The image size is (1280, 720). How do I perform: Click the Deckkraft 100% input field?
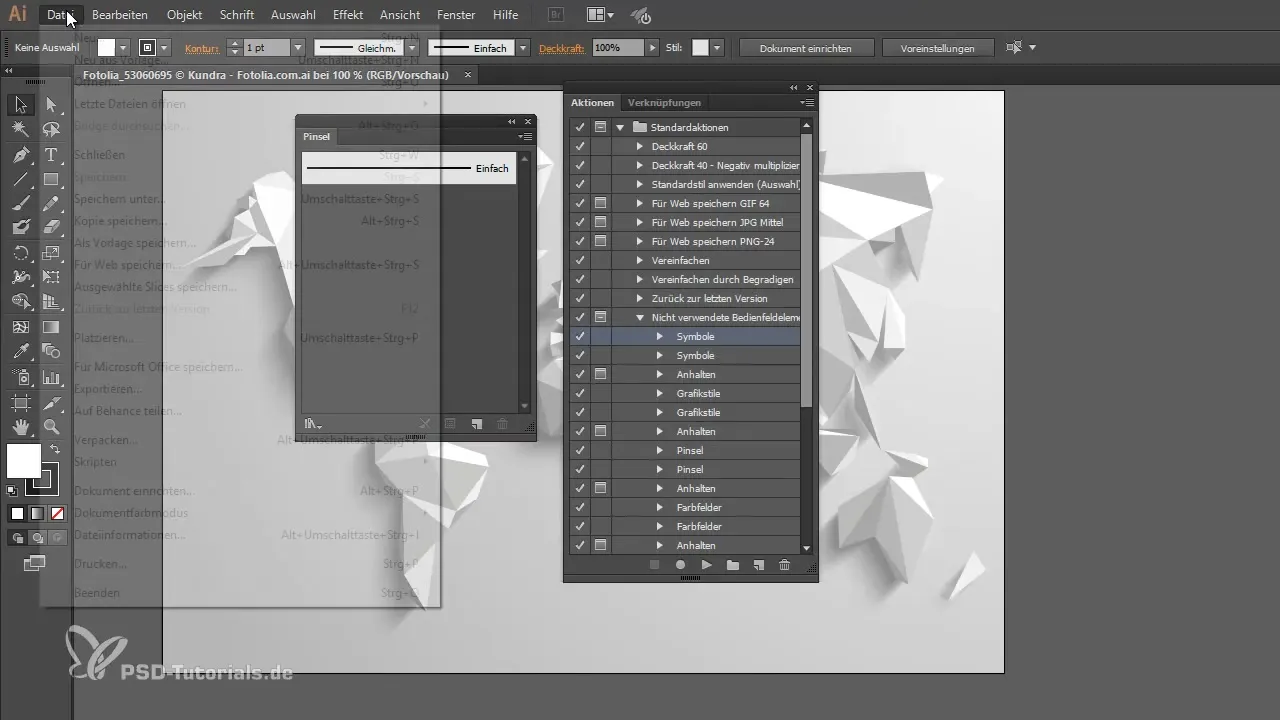click(x=618, y=47)
